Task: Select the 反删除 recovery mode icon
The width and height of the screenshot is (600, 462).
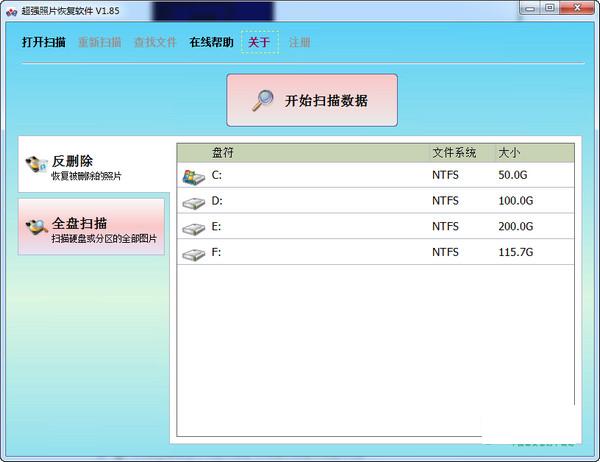Action: (37, 165)
